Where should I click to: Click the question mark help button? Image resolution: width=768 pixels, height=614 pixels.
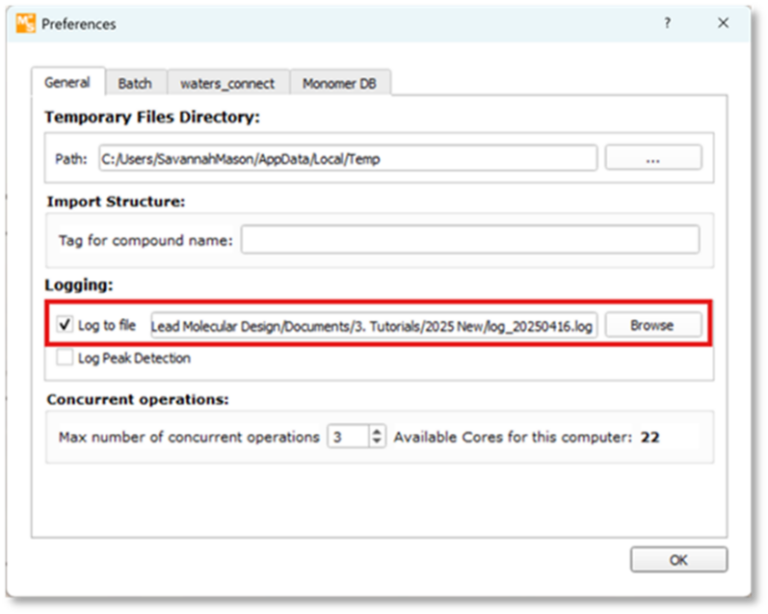click(667, 23)
